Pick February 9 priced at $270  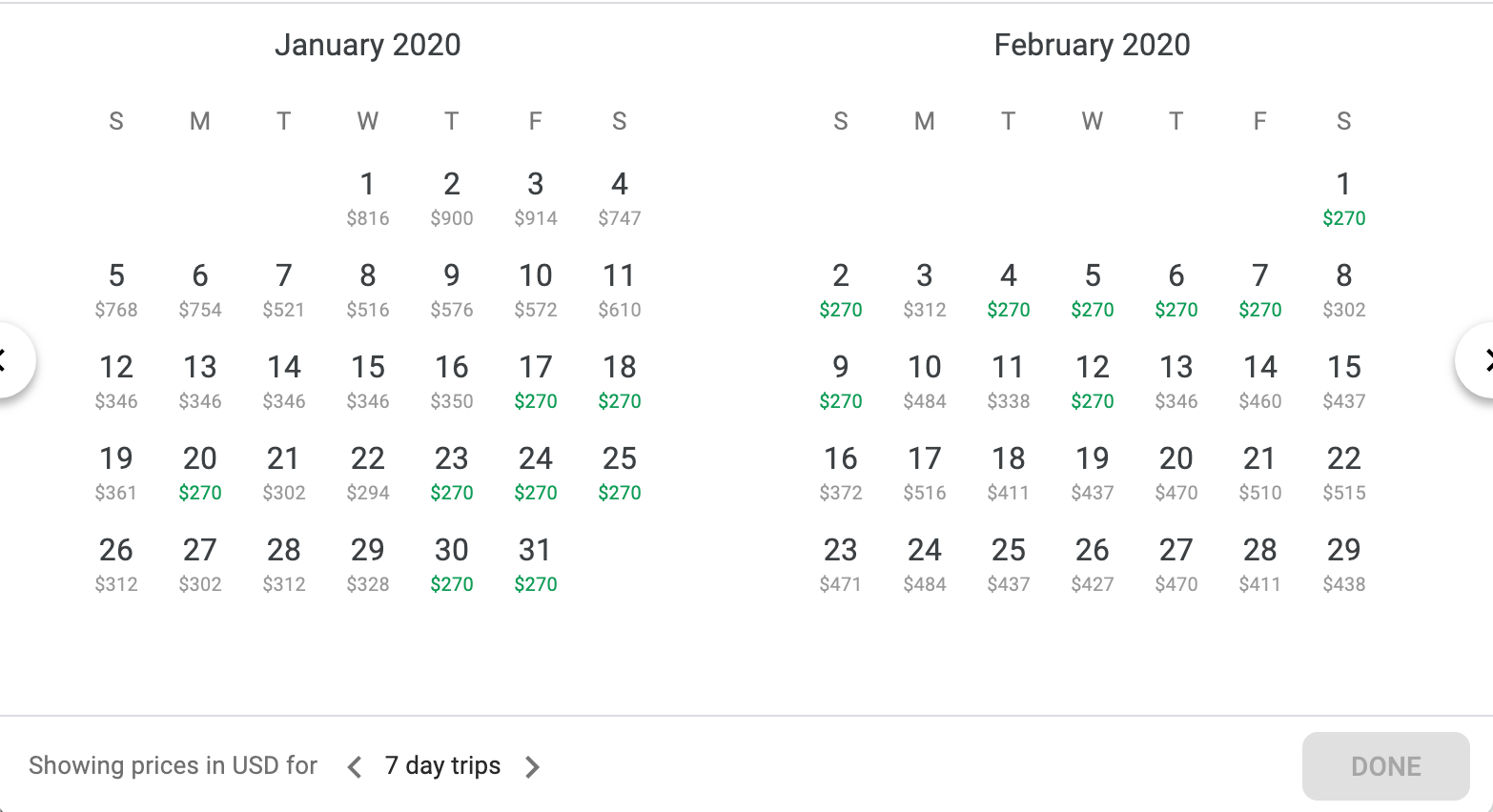[840, 380]
